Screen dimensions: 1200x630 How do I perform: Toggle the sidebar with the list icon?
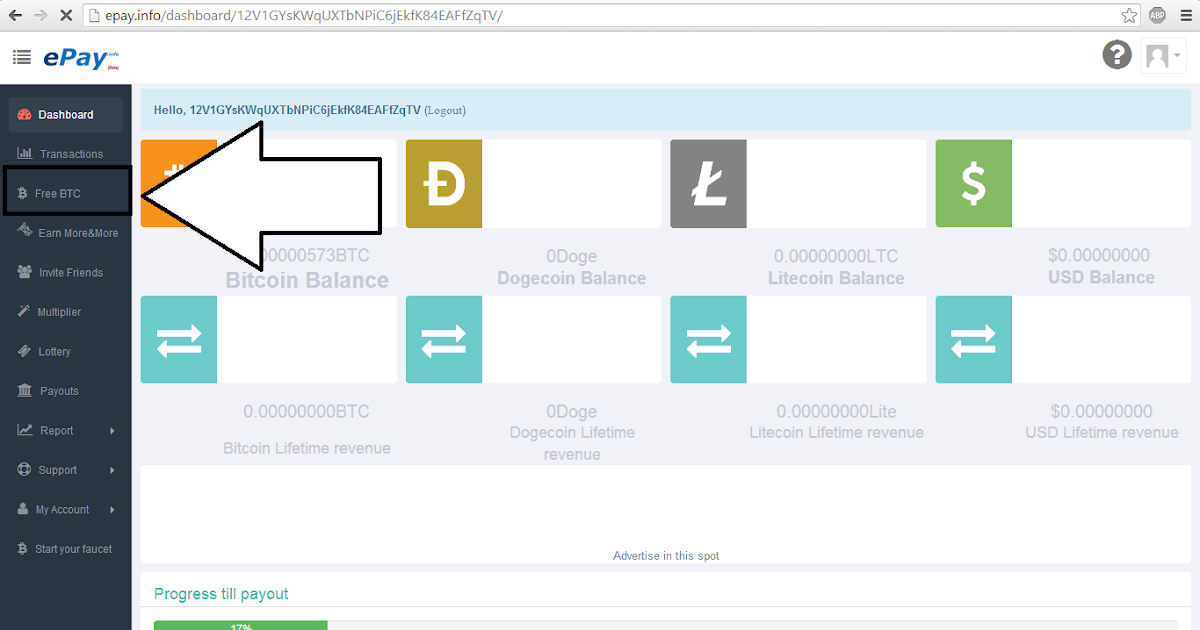coord(22,58)
